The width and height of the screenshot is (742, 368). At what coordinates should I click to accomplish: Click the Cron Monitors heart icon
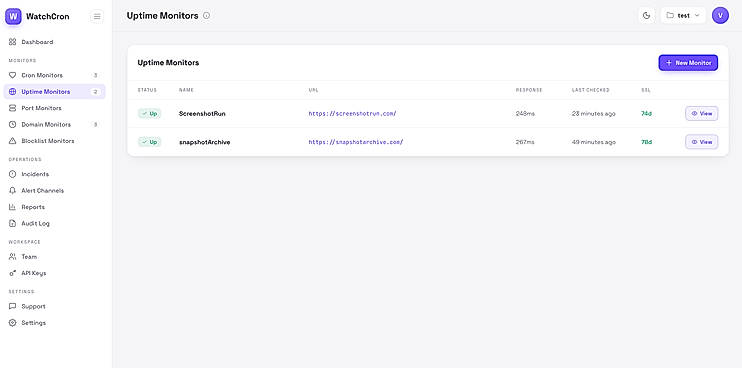pos(13,75)
